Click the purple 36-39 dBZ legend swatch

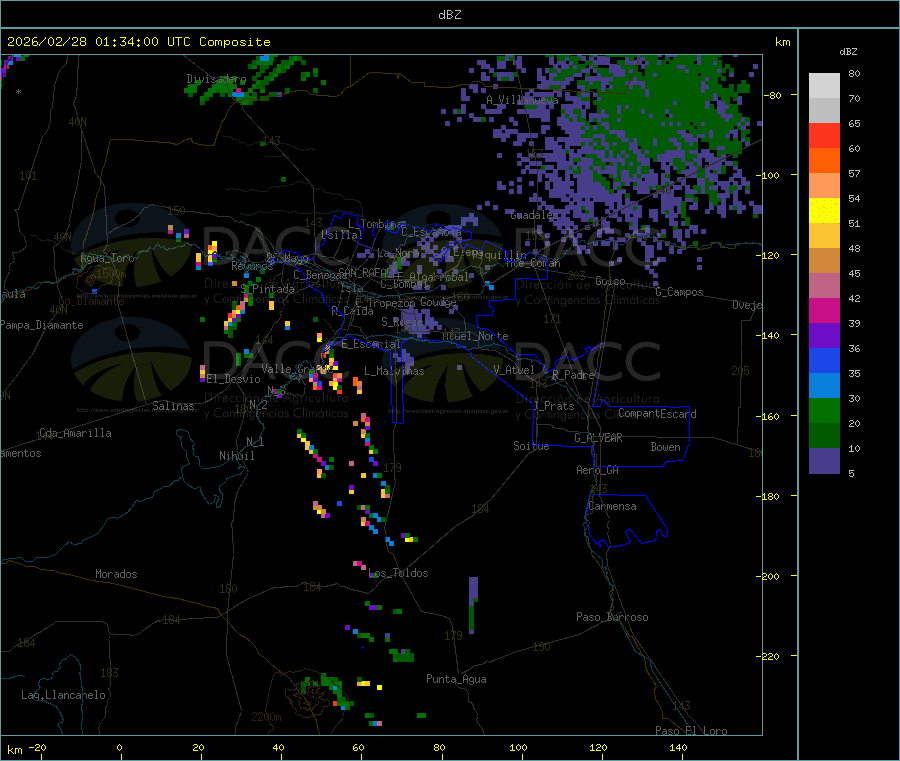(x=824, y=336)
